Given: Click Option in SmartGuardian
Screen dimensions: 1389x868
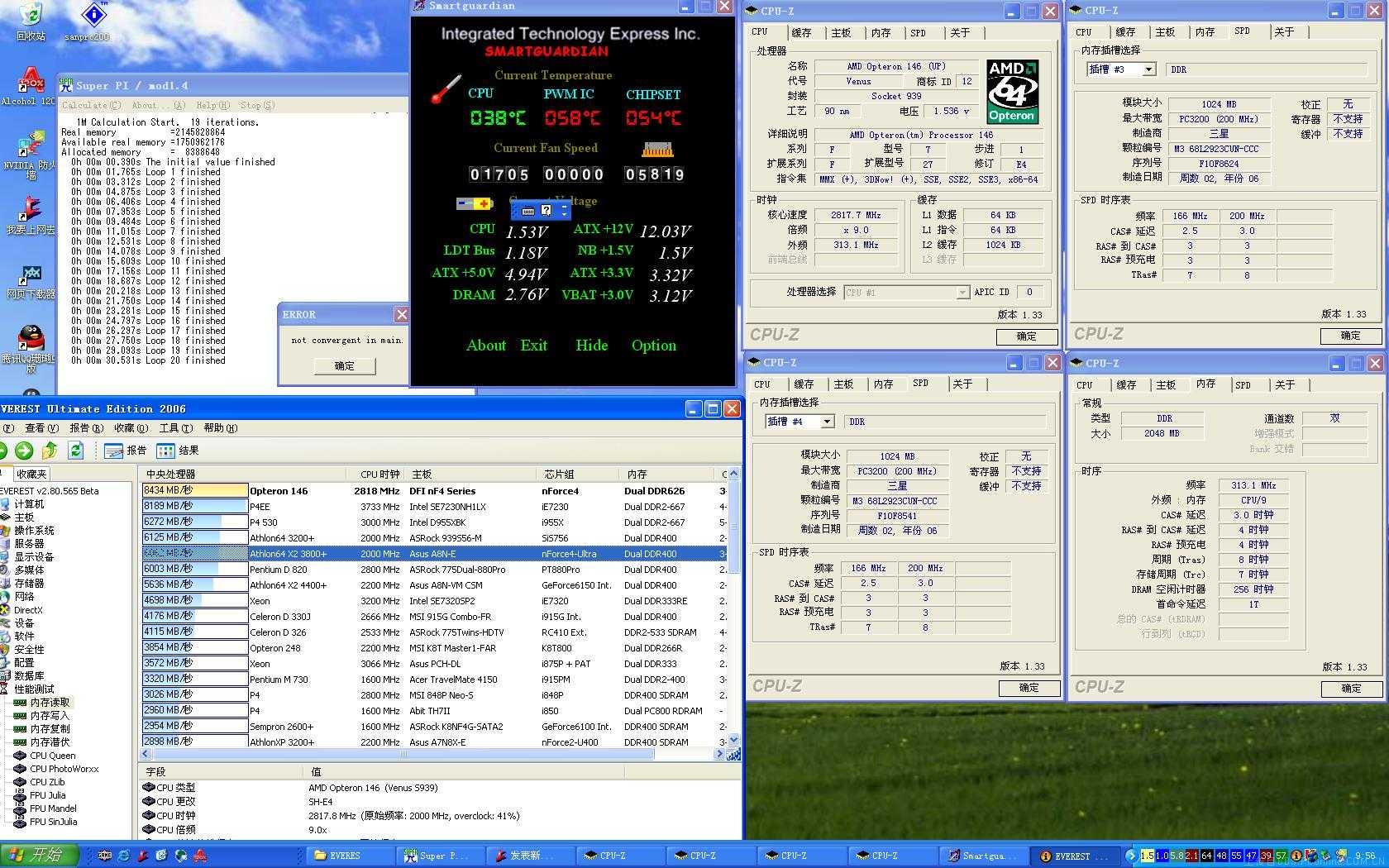Looking at the screenshot, I should [653, 346].
